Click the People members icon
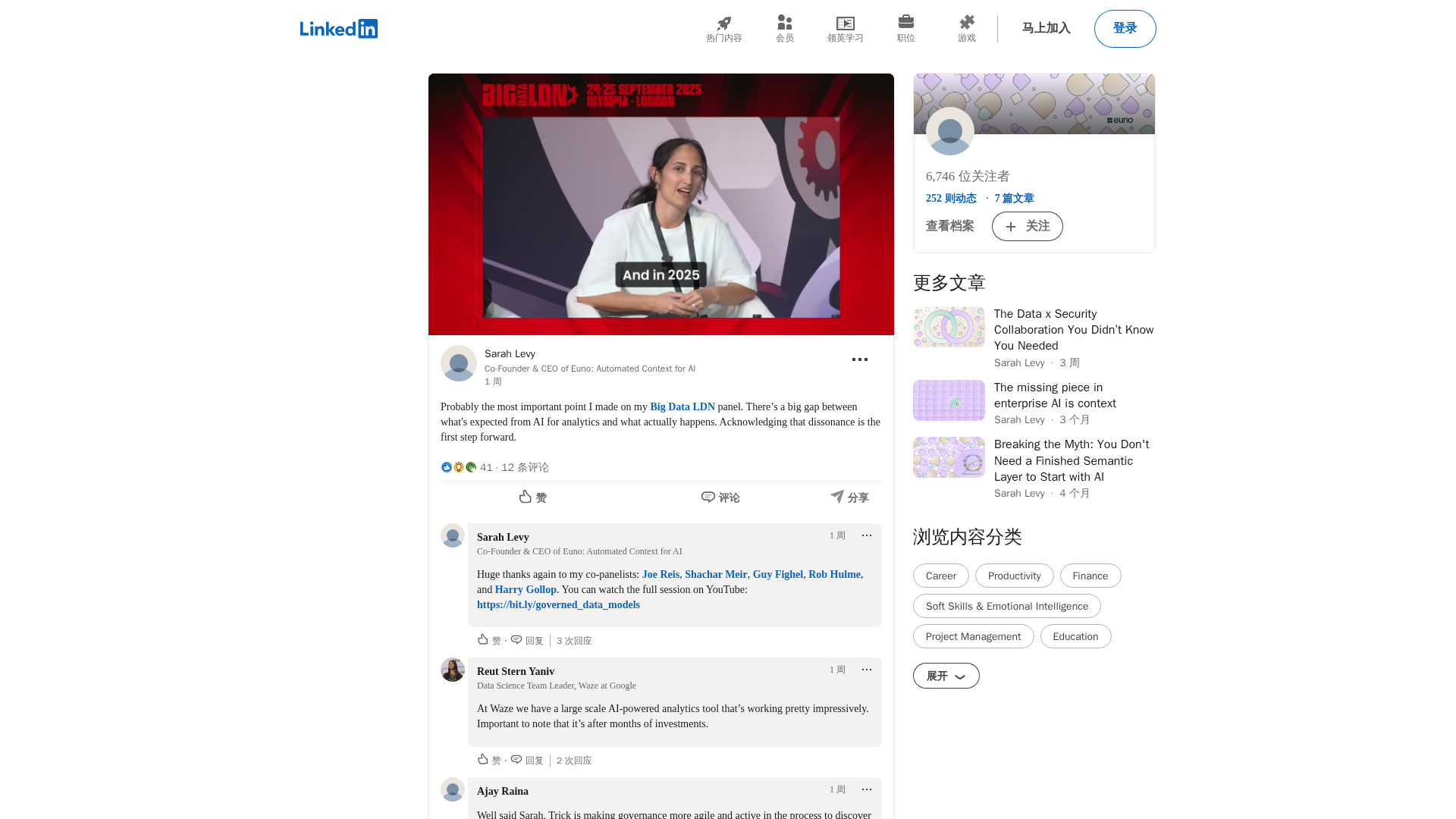Viewport: 1456px width, 819px height. tap(784, 24)
